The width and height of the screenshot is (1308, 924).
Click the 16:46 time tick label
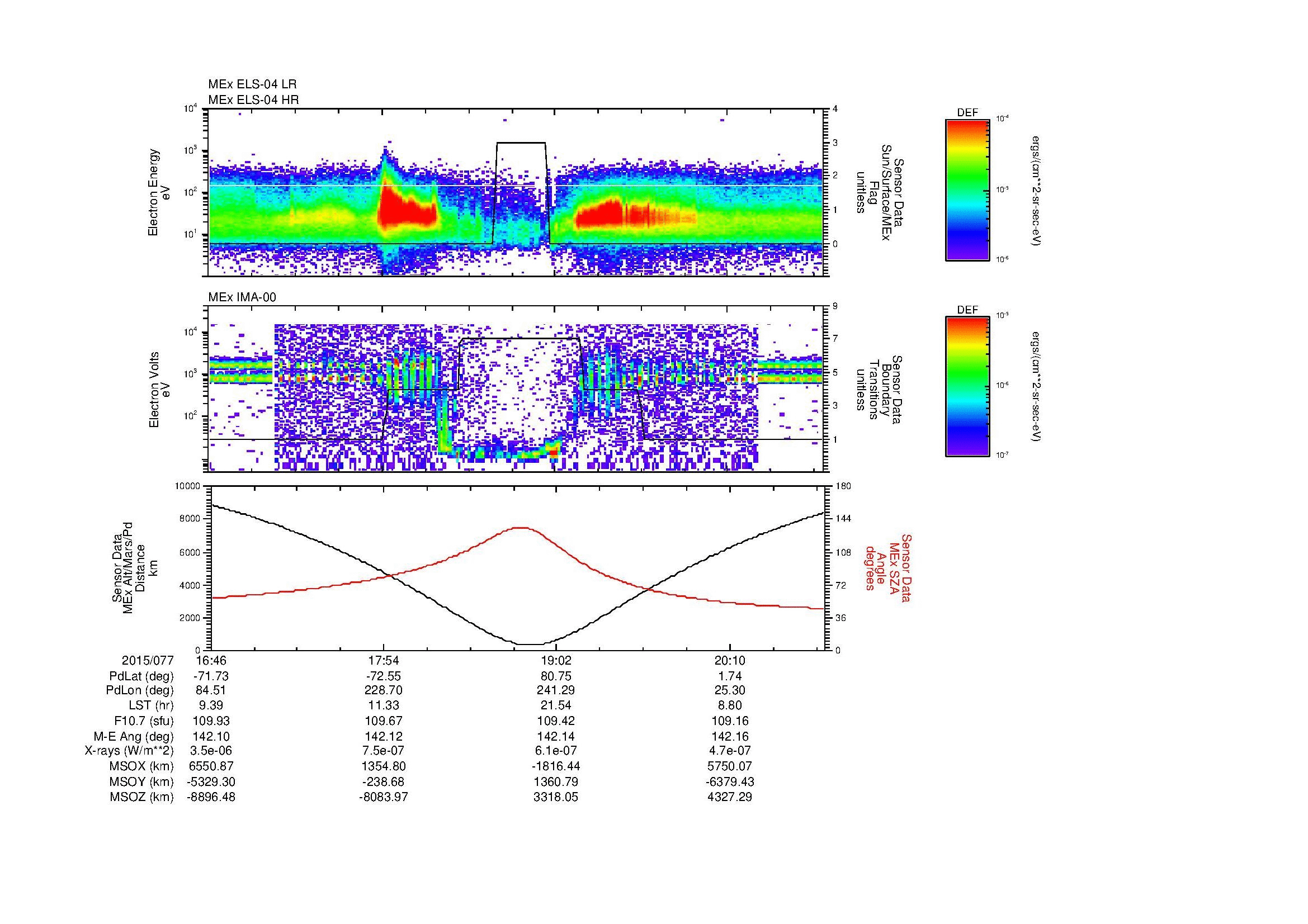coord(211,660)
